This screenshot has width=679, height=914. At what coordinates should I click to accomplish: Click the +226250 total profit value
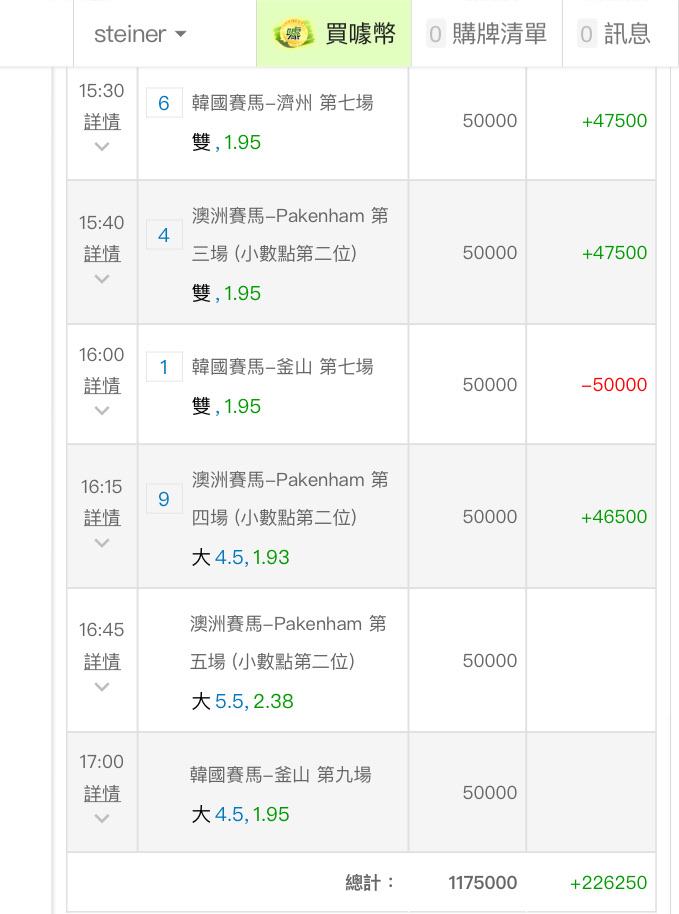point(608,883)
